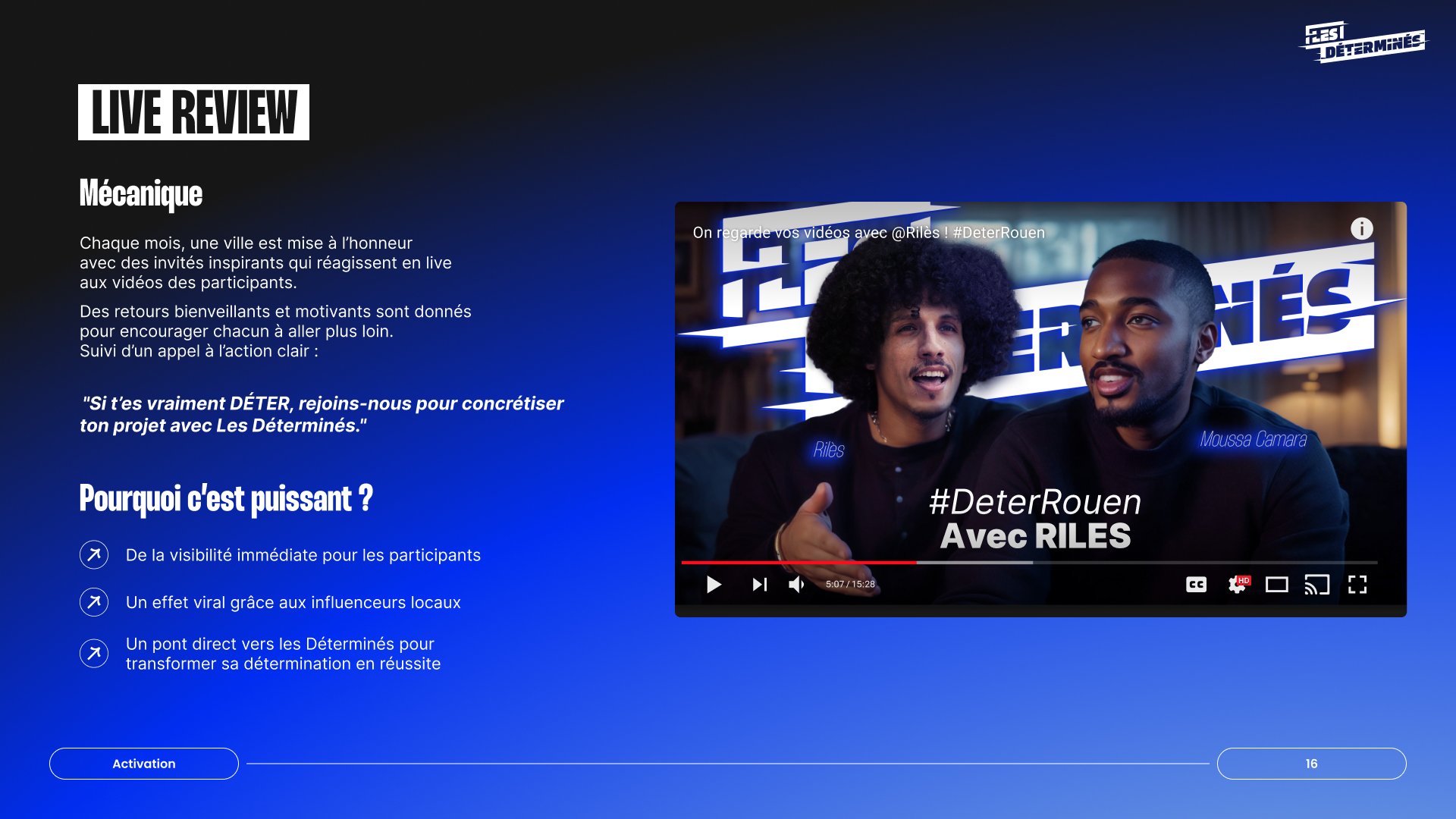1456x819 pixels.
Task: Click text 'Un pont direct vers les Déterminés pour'
Action: pyautogui.click(x=280, y=644)
